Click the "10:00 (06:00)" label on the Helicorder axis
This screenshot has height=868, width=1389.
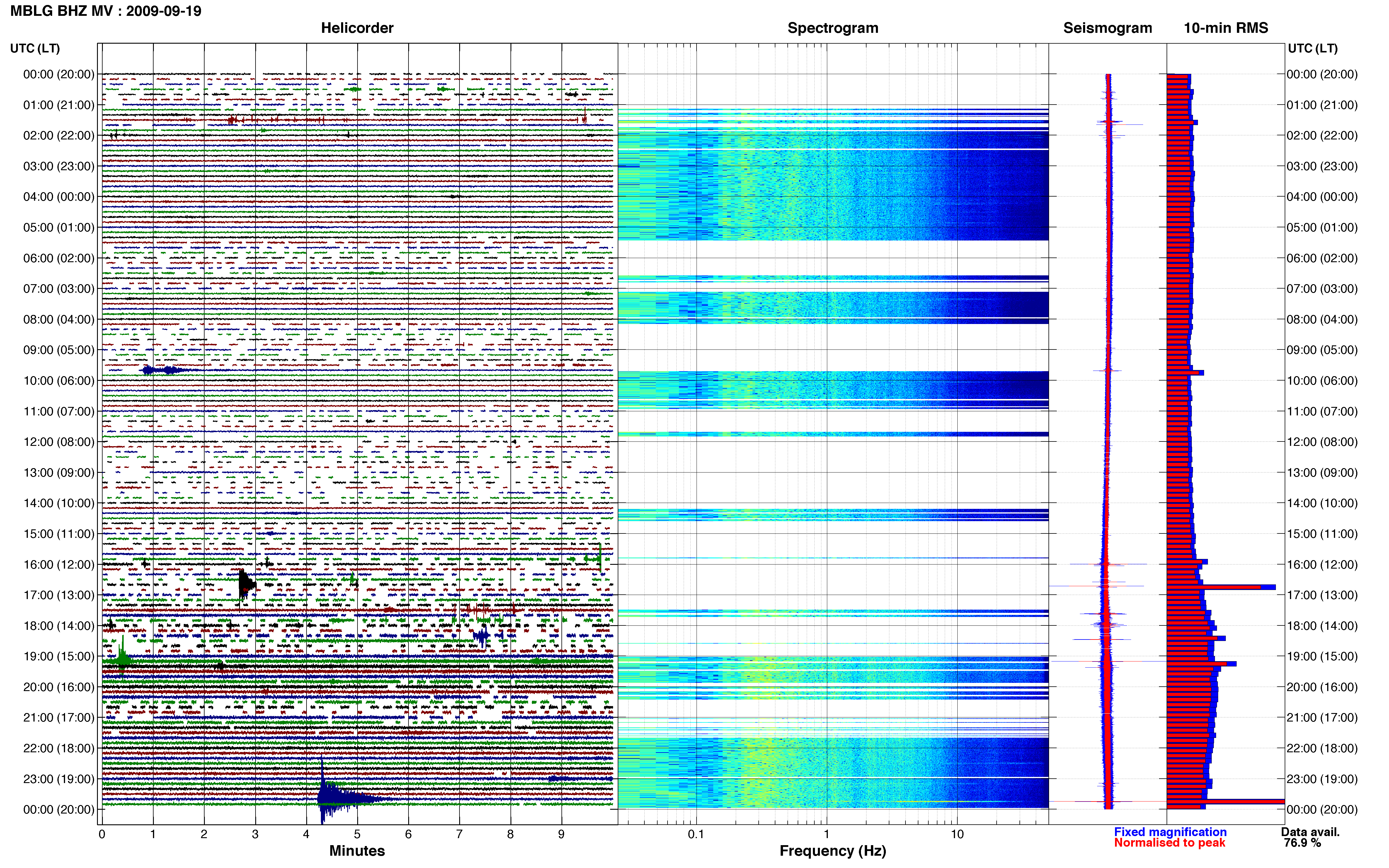(59, 381)
